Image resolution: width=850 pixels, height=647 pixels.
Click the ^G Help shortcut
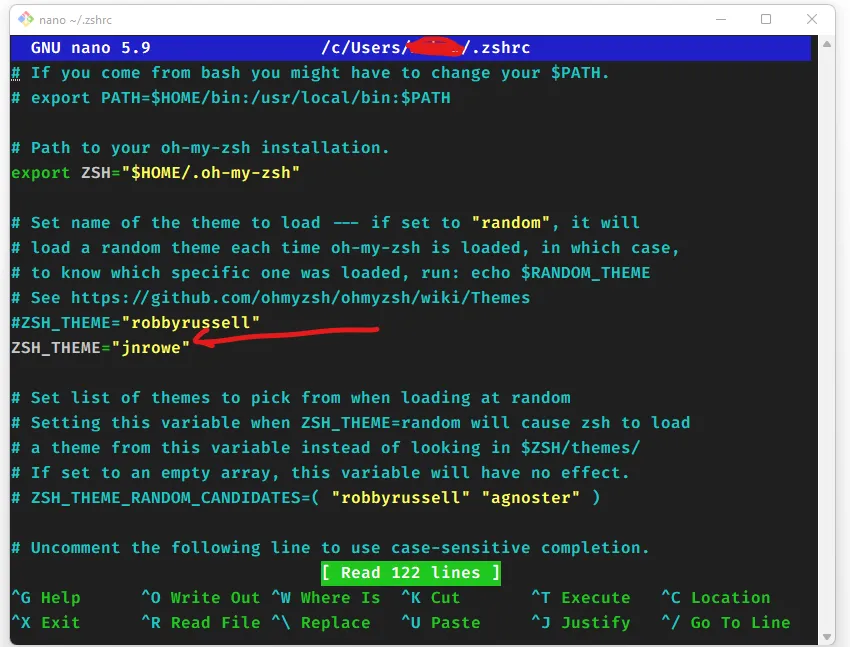46,598
